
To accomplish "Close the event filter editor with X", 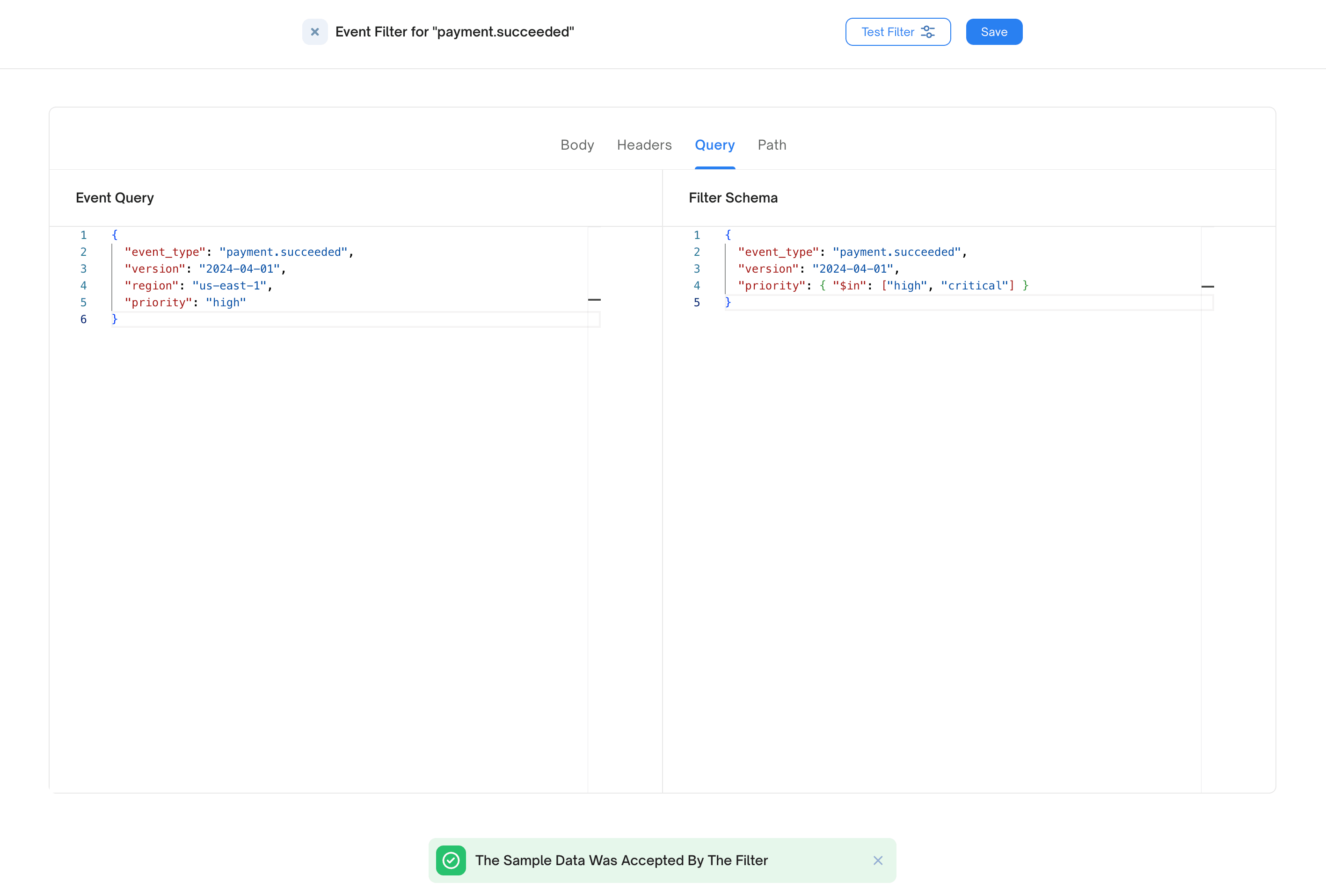I will click(315, 32).
